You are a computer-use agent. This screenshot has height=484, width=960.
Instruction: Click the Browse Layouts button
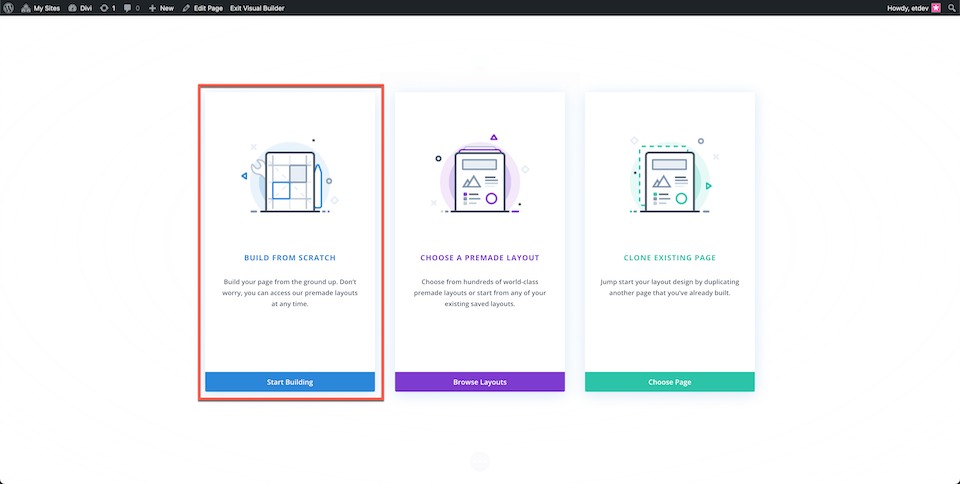coord(480,382)
